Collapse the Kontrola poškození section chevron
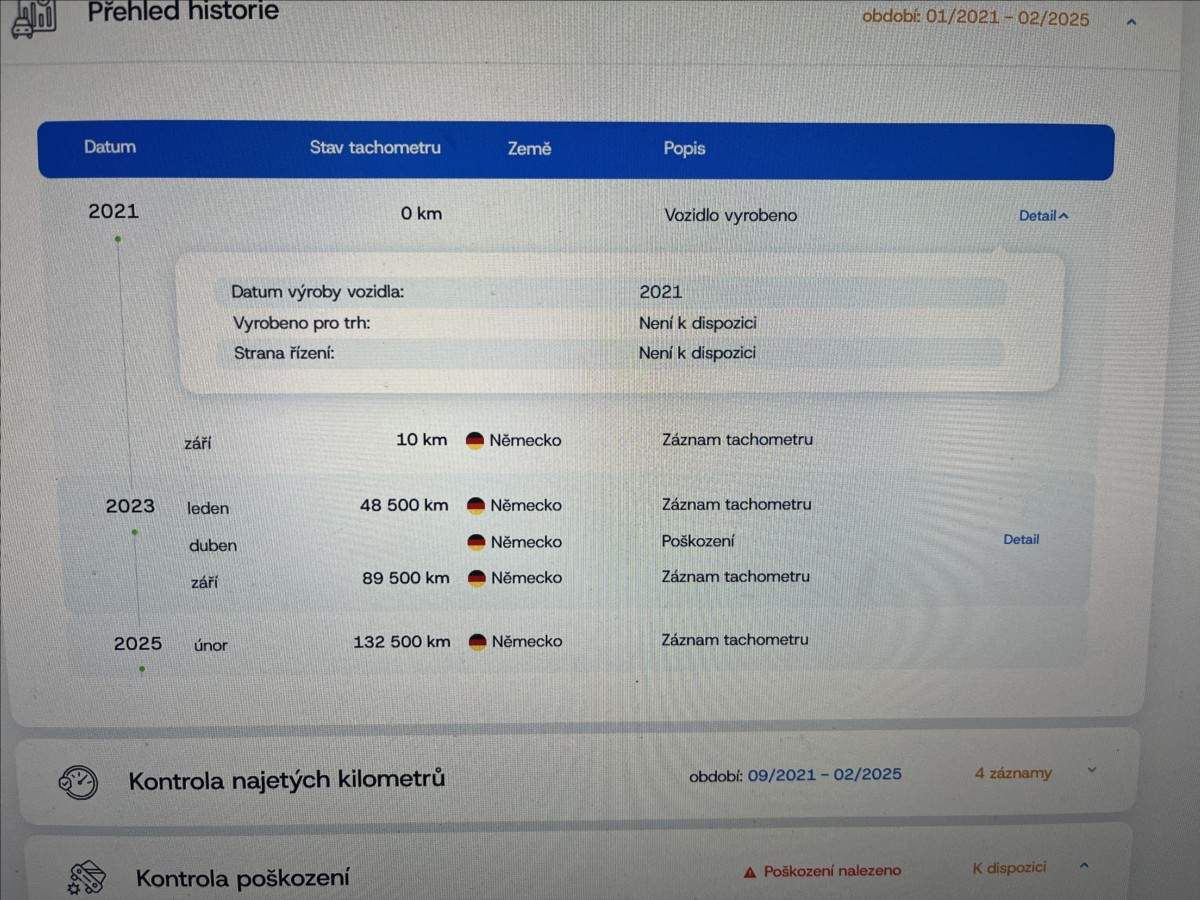 [x=1085, y=865]
